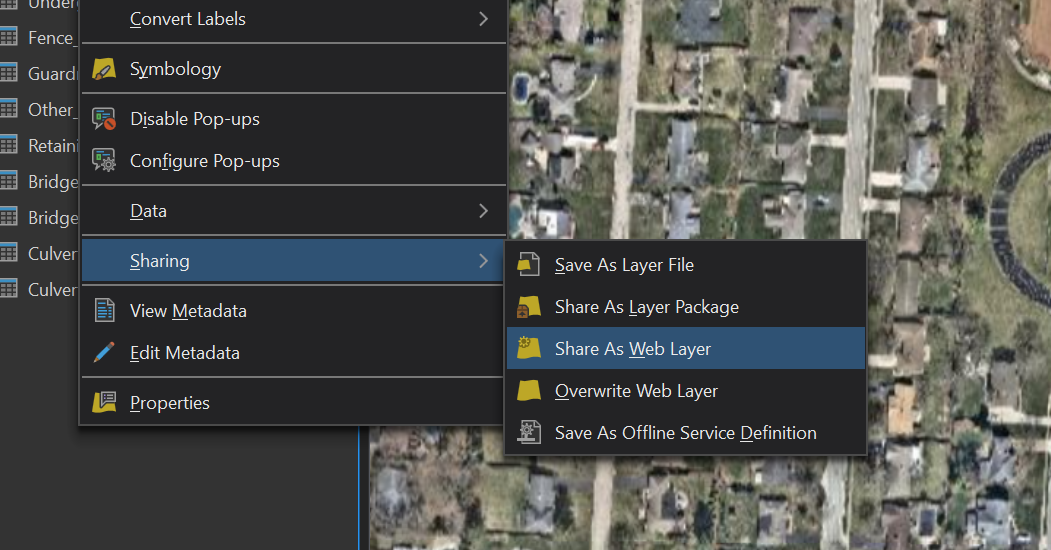Click the Save As Offline Service Definition icon
Viewport: 1051px width, 550px height.
pyautogui.click(x=528, y=433)
